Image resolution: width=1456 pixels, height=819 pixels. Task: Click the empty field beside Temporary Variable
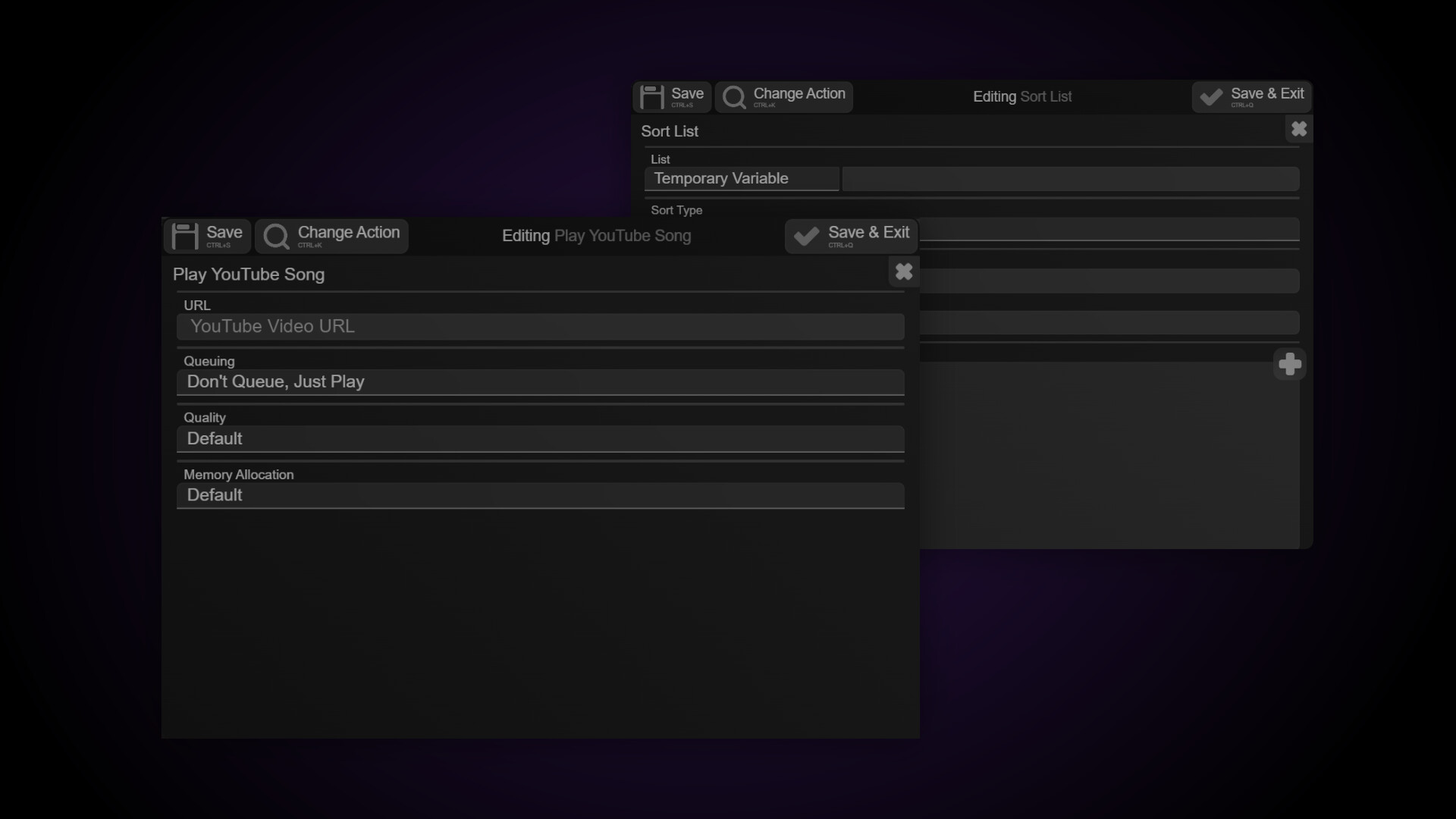tap(1071, 178)
